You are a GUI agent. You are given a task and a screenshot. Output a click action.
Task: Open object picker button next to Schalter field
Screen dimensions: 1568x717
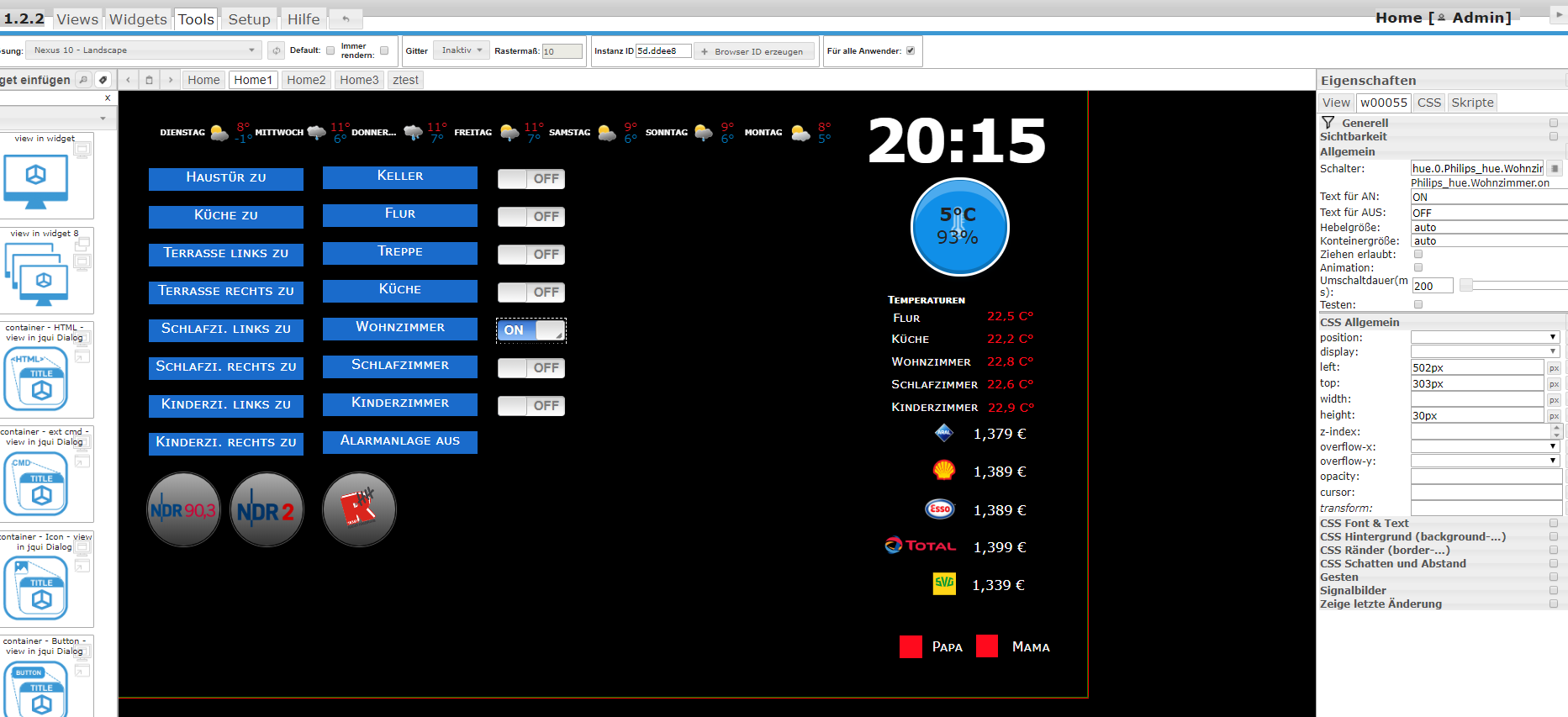click(1555, 168)
